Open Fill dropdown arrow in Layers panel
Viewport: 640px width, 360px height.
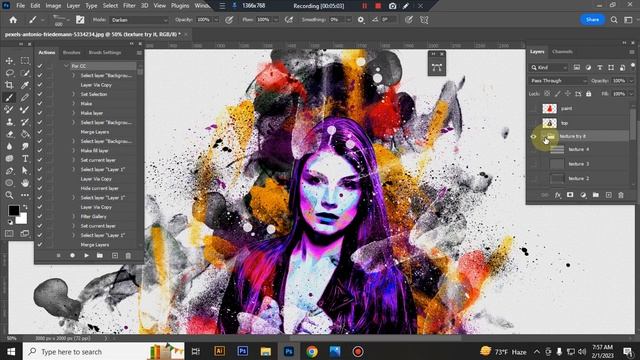coord(631,94)
